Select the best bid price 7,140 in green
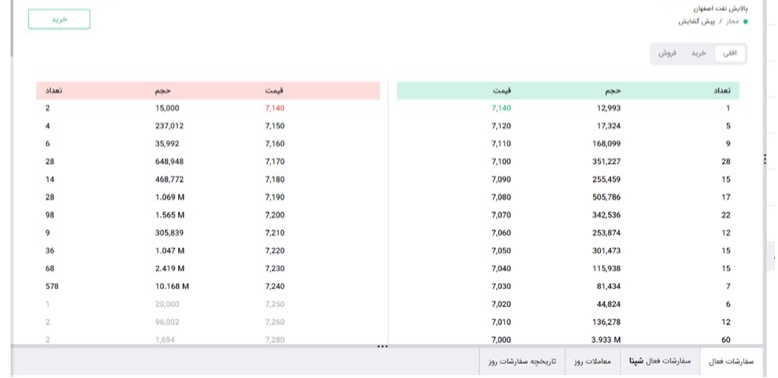The height and width of the screenshot is (378, 778). (501, 108)
